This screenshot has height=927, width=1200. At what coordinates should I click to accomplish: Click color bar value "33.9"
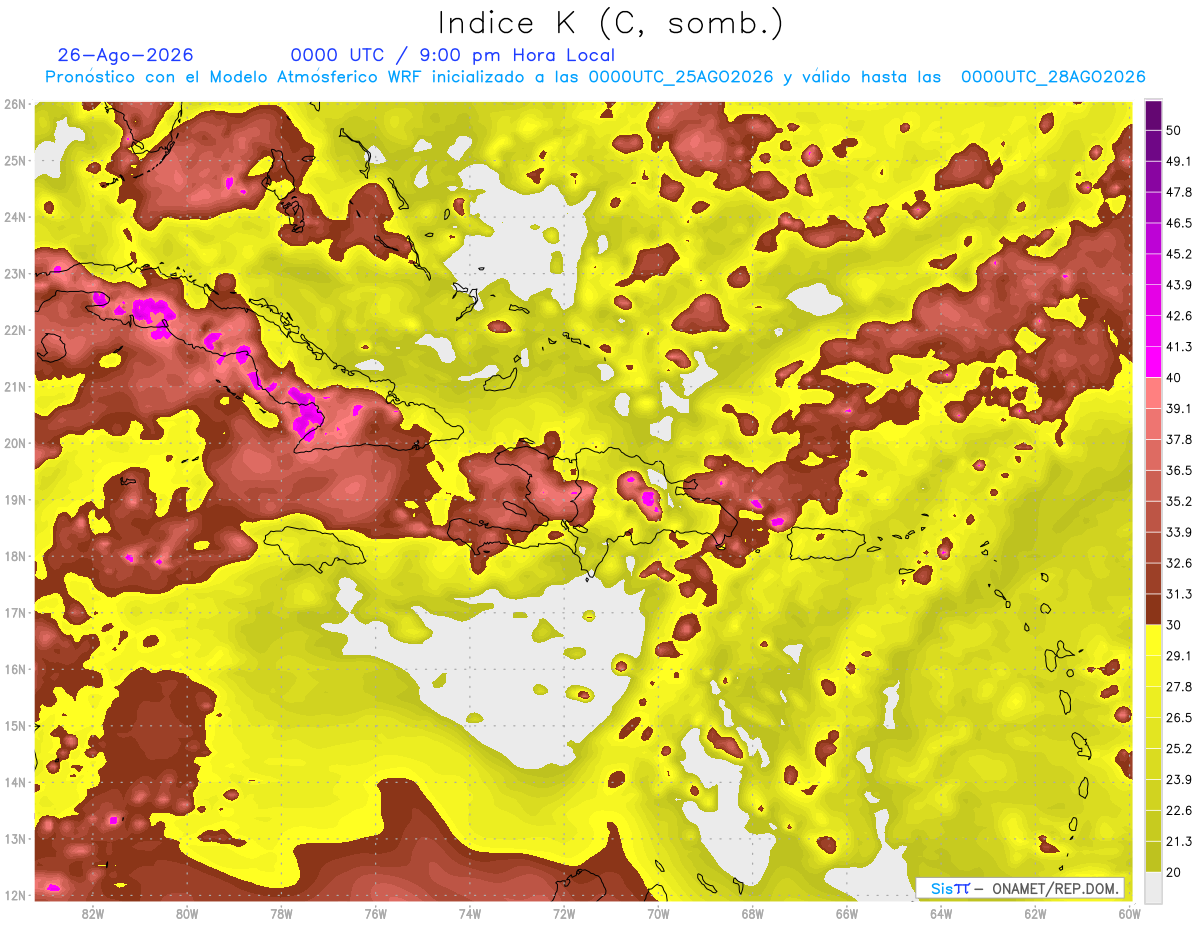tap(1178, 532)
